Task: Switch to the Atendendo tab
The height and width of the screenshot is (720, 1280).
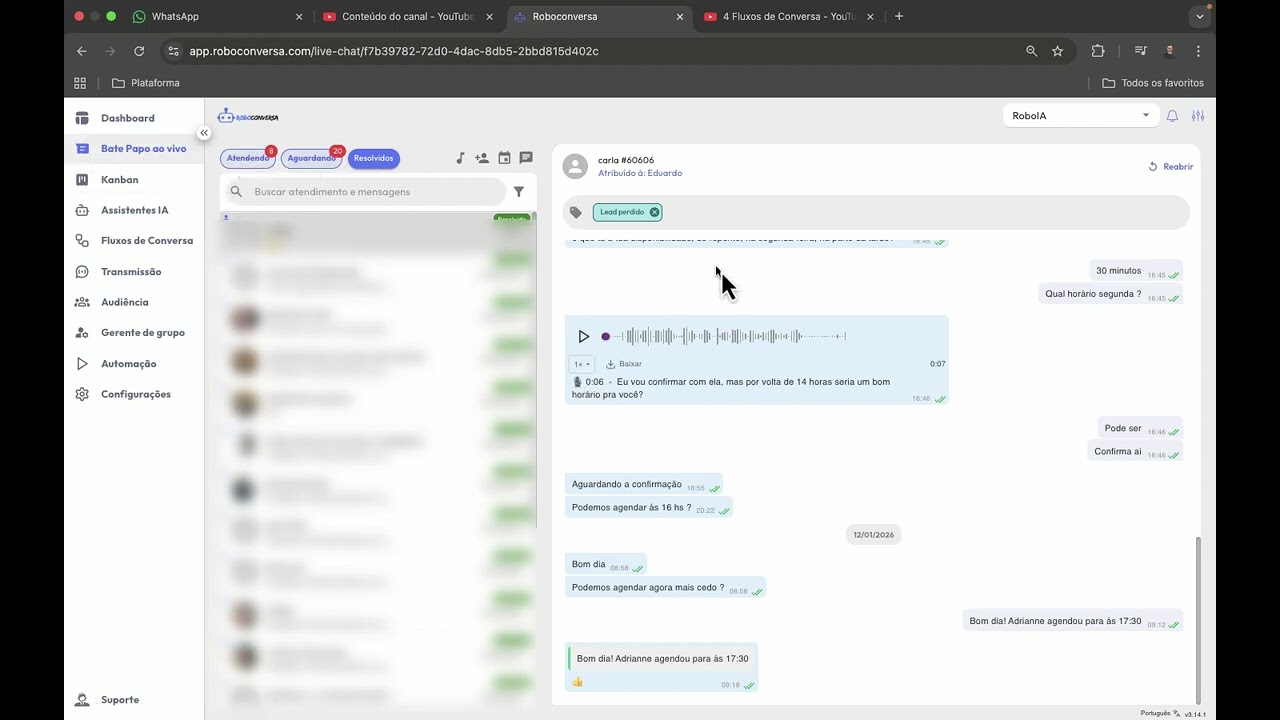Action: pos(248,158)
